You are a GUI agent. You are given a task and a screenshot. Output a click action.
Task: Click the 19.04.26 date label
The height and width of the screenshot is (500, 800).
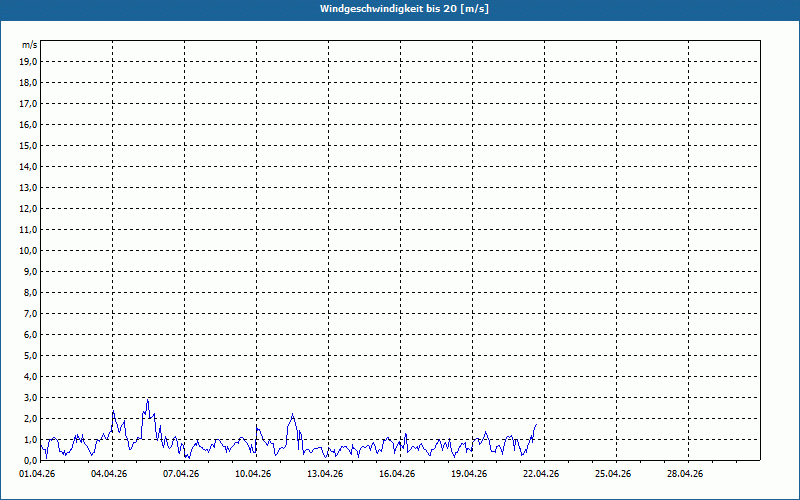click(x=469, y=474)
